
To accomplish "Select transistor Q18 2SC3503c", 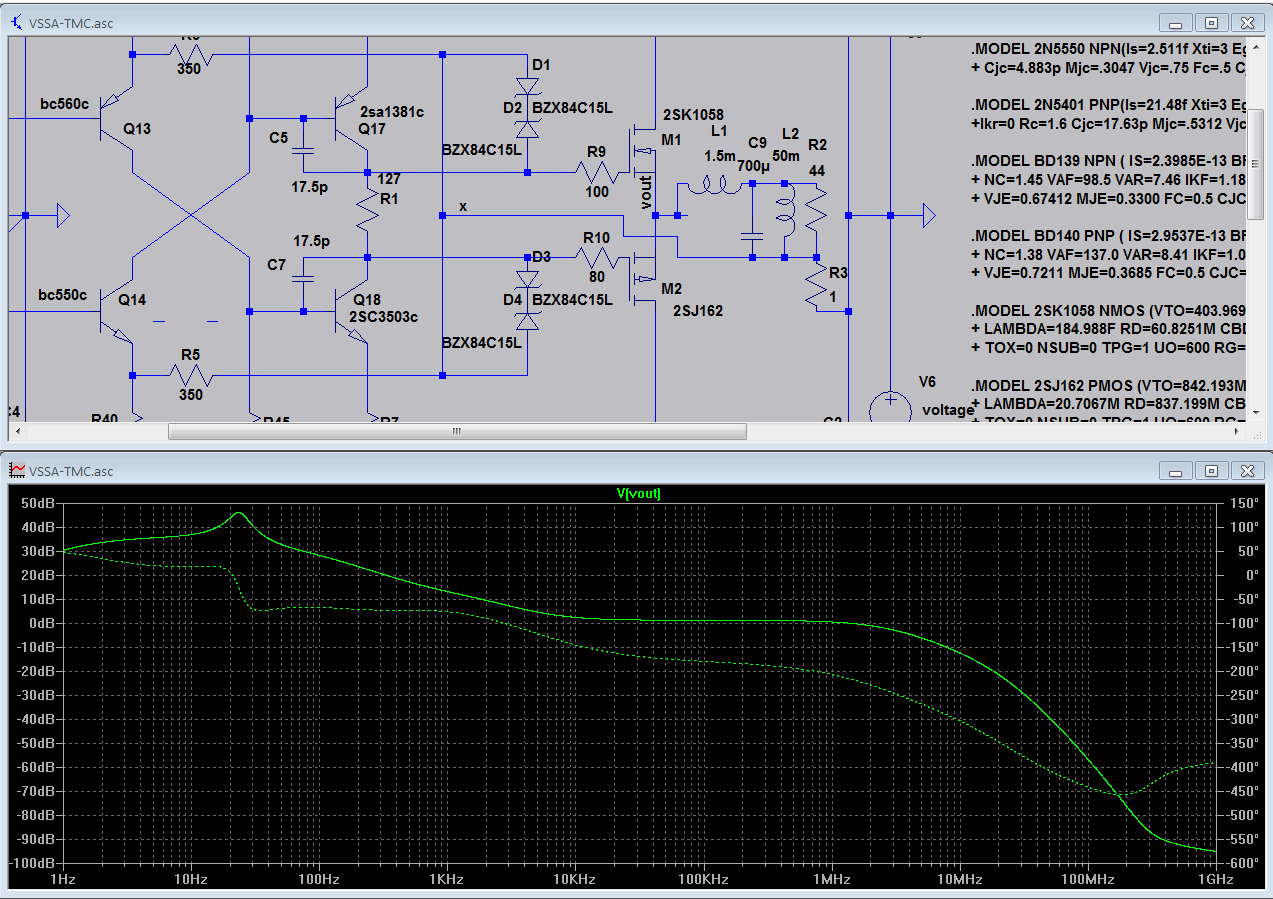I will point(350,312).
